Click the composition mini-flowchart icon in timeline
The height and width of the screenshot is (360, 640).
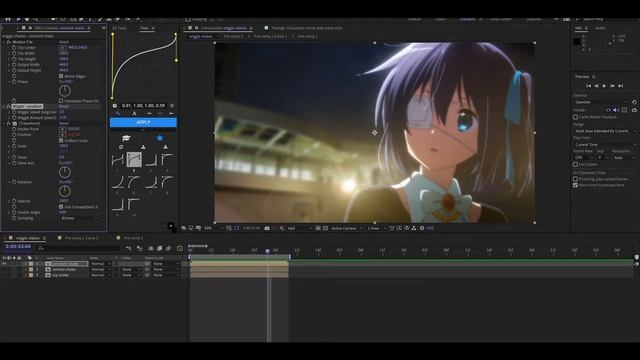coord(129,248)
